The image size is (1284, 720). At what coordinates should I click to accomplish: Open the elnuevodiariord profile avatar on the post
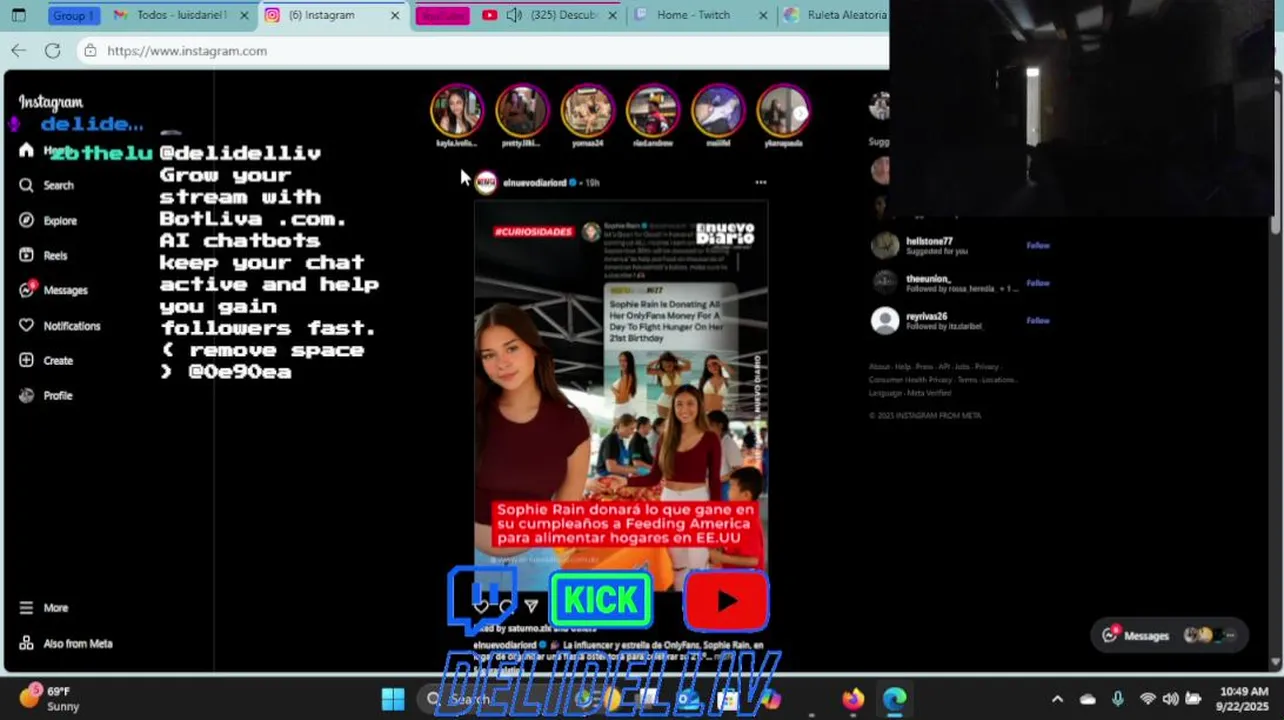[486, 182]
